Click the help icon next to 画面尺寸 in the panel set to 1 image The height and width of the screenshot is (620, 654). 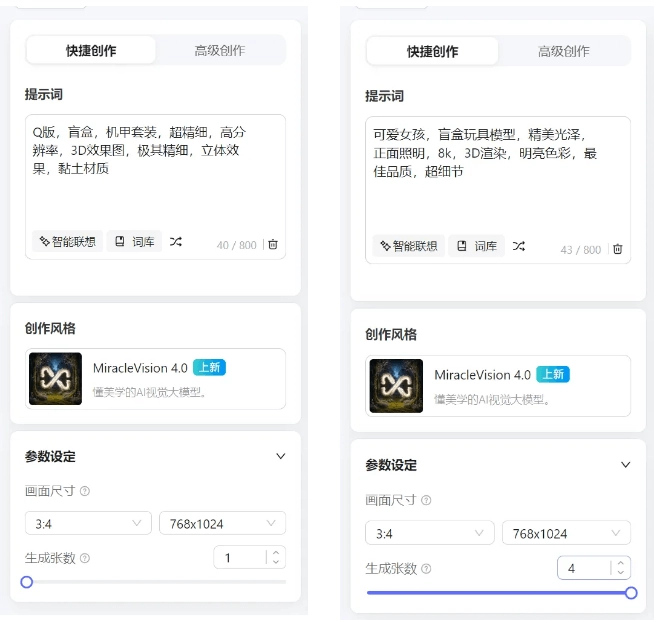click(x=85, y=491)
